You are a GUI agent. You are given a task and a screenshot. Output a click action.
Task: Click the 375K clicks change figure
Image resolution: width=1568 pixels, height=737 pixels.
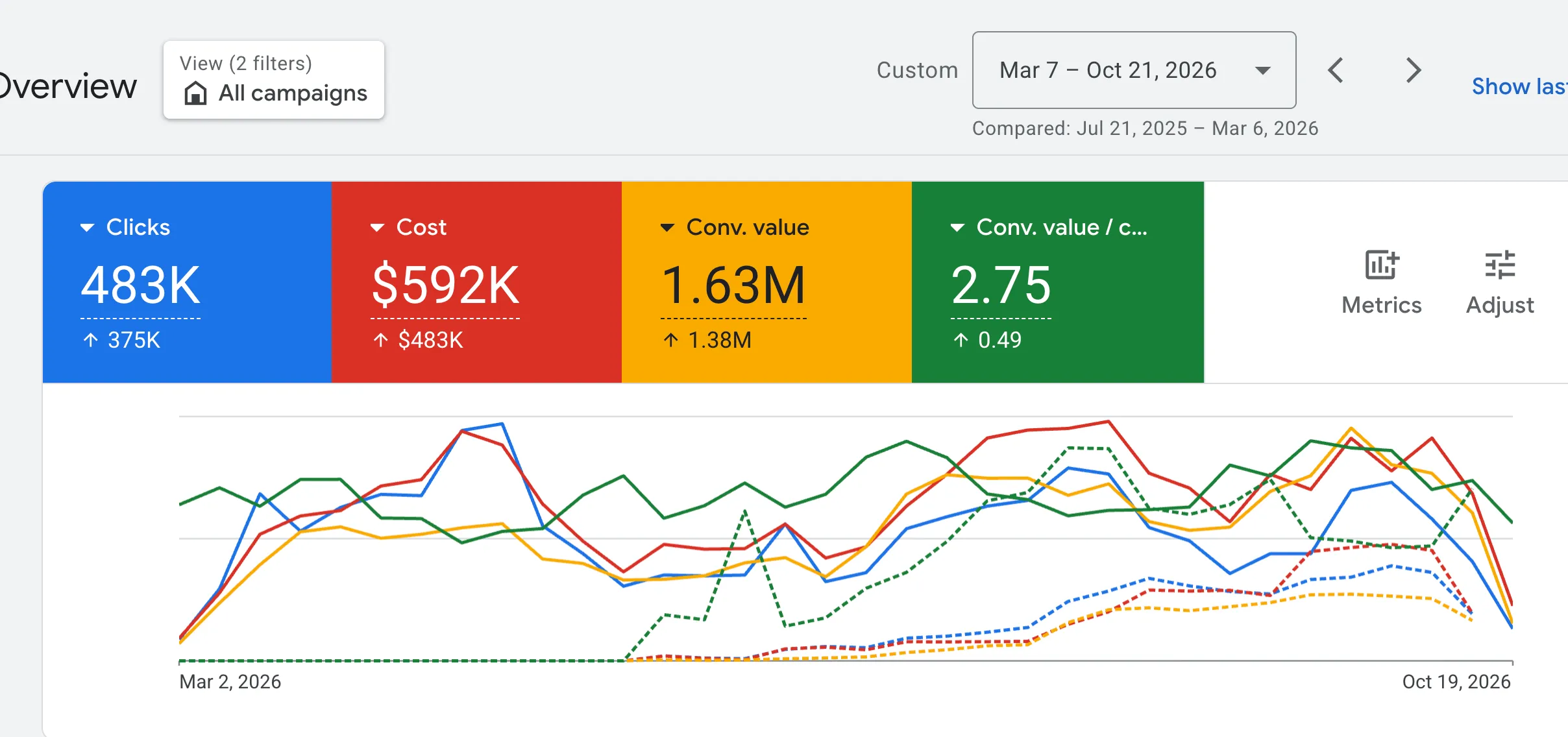pos(134,340)
